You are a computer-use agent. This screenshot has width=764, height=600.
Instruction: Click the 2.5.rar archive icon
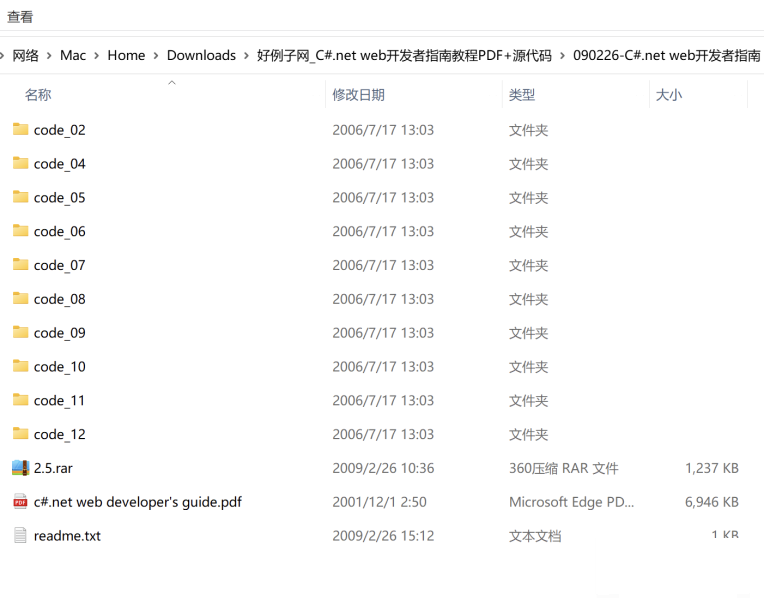click(20, 467)
